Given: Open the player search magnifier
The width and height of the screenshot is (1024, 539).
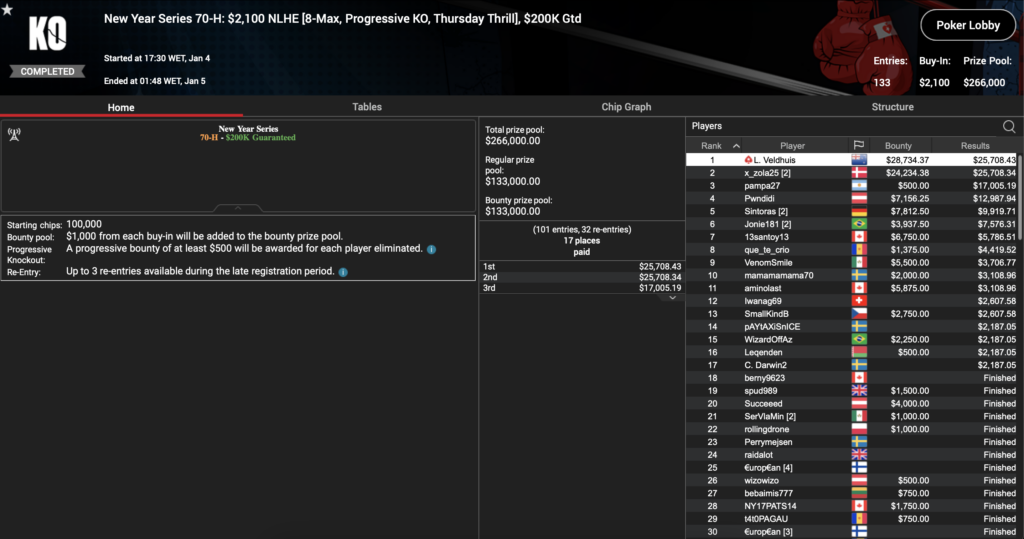Looking at the screenshot, I should (x=1009, y=127).
